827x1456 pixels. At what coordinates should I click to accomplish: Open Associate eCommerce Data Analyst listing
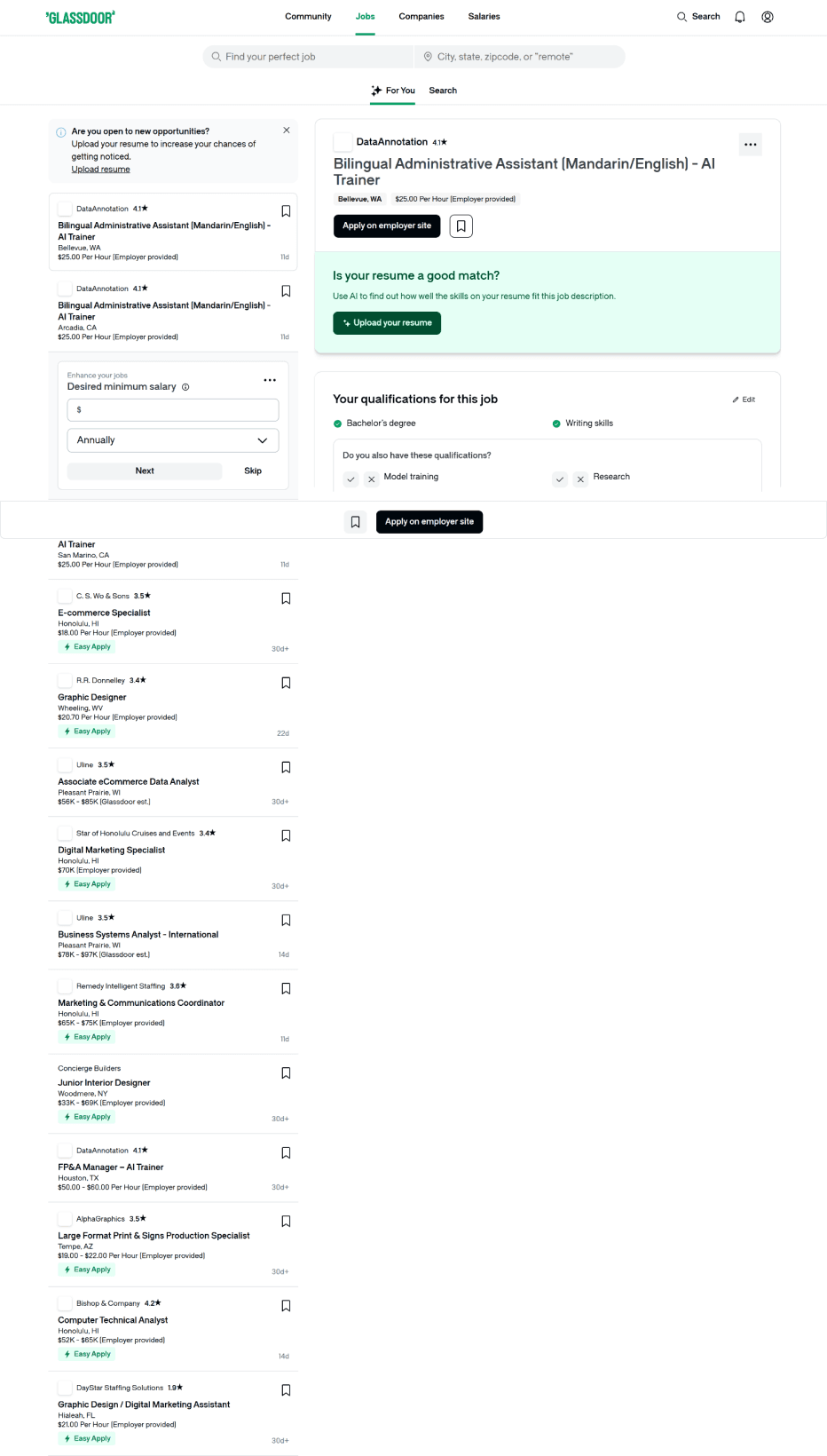point(129,781)
